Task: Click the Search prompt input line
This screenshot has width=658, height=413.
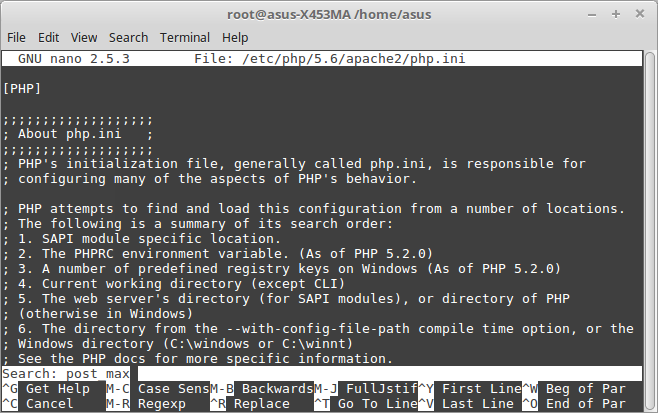Action: [300, 373]
